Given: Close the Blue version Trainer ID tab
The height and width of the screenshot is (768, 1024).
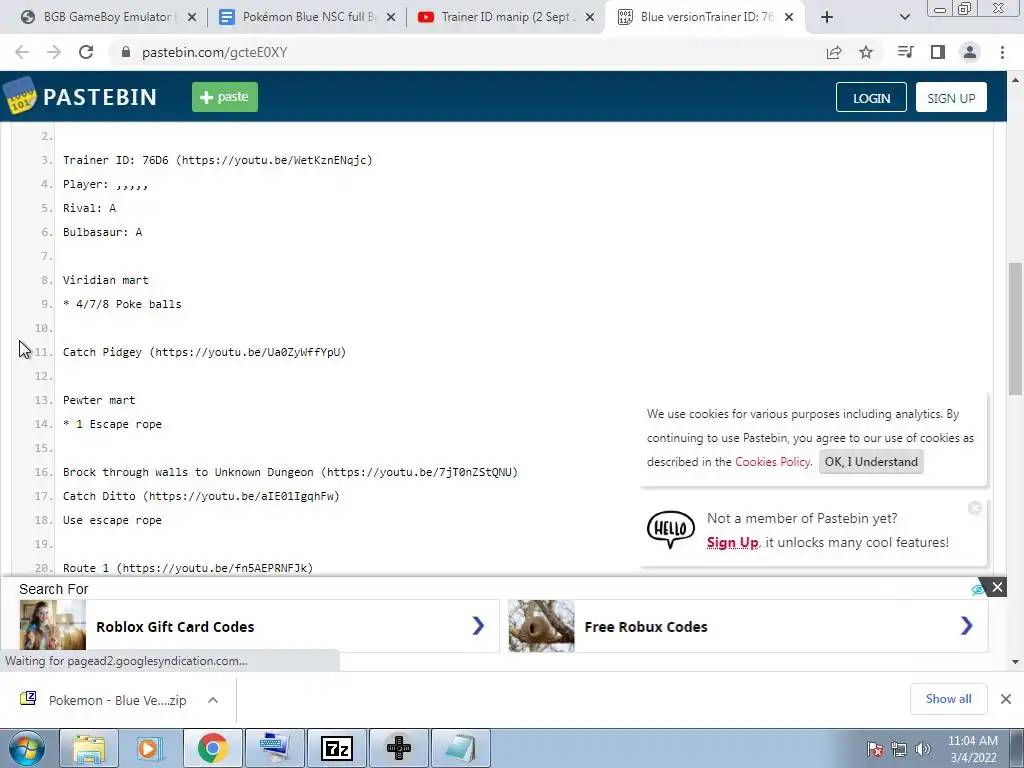Looking at the screenshot, I should tap(789, 18).
